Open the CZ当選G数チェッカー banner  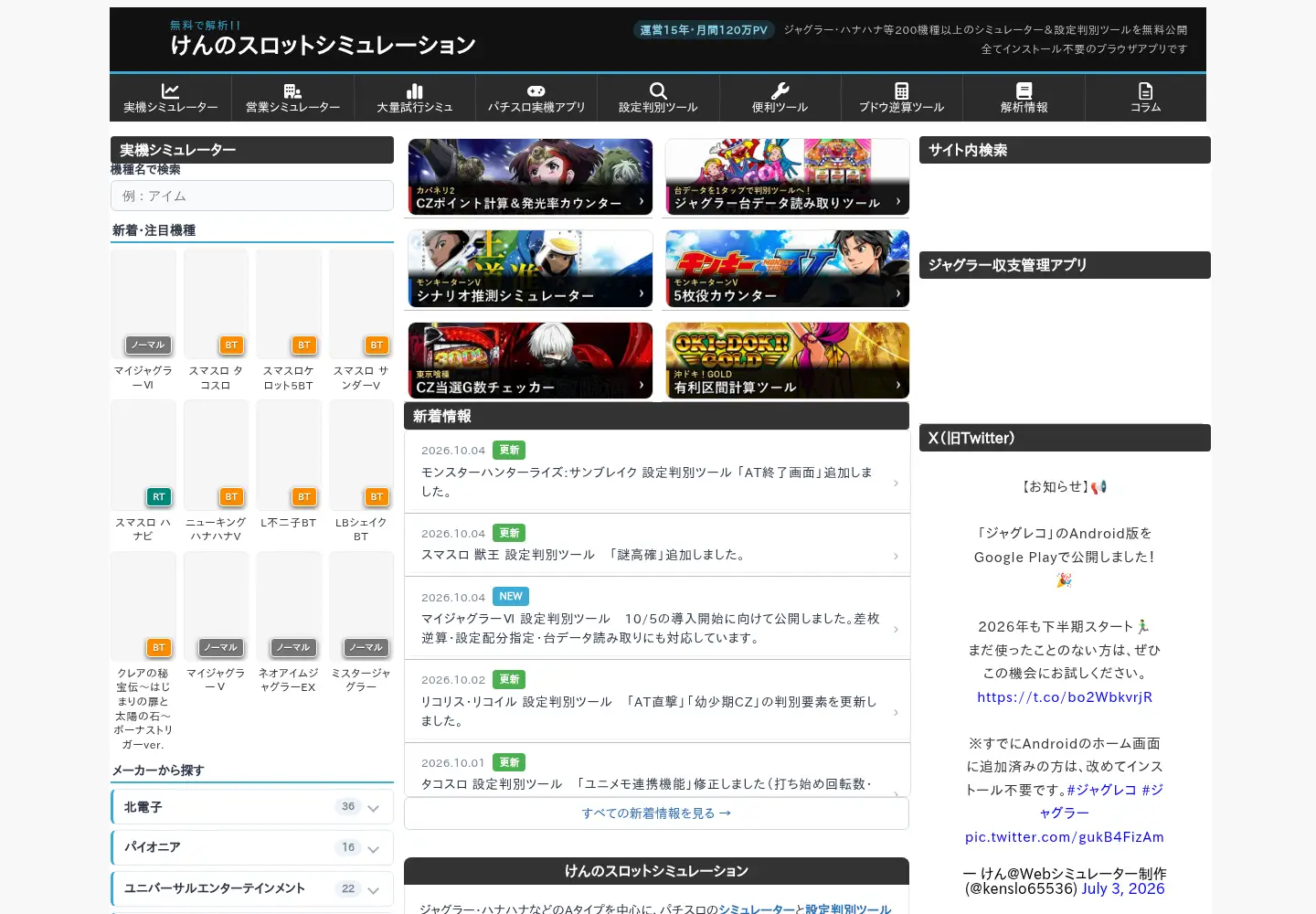click(530, 360)
